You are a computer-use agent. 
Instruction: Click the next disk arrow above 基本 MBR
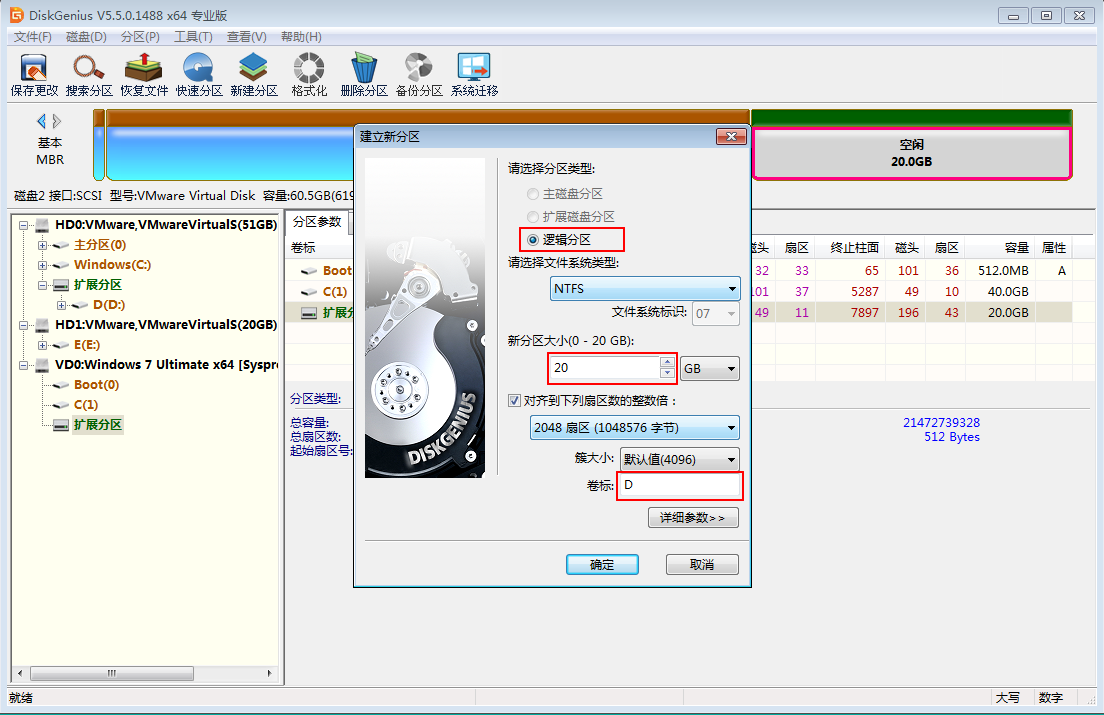point(57,121)
